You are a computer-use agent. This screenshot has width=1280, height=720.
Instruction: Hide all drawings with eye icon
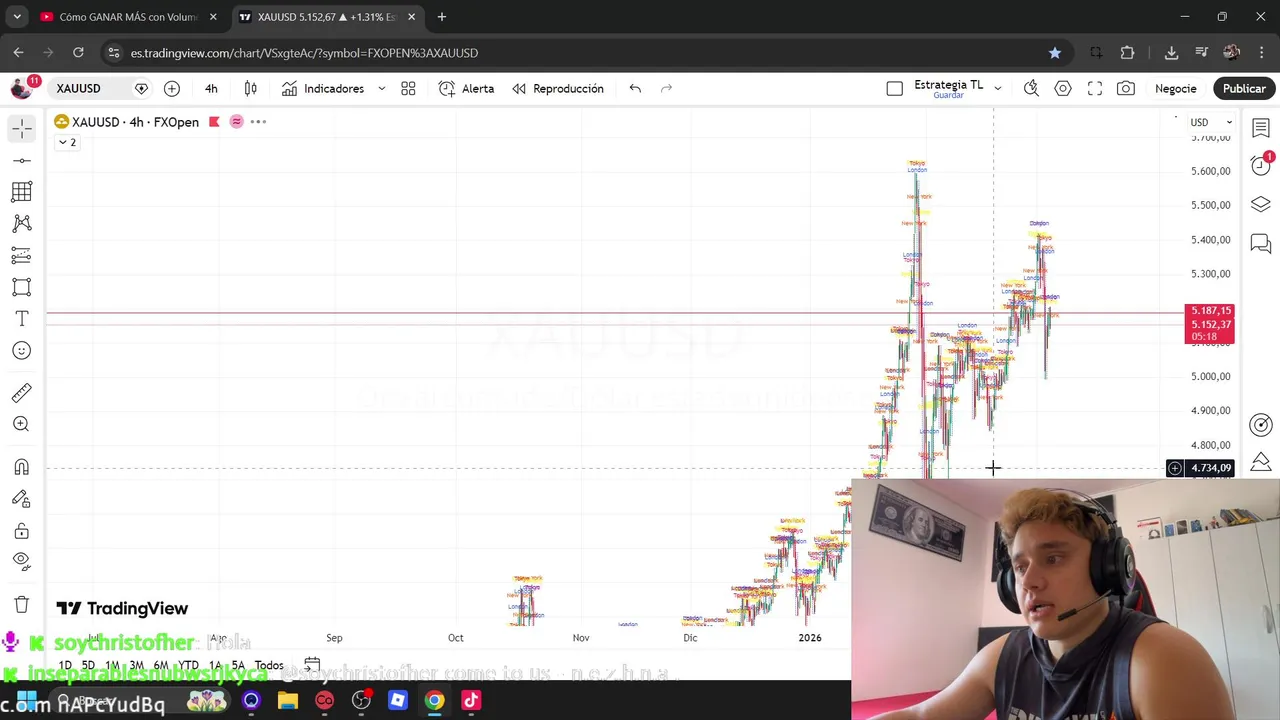21,562
